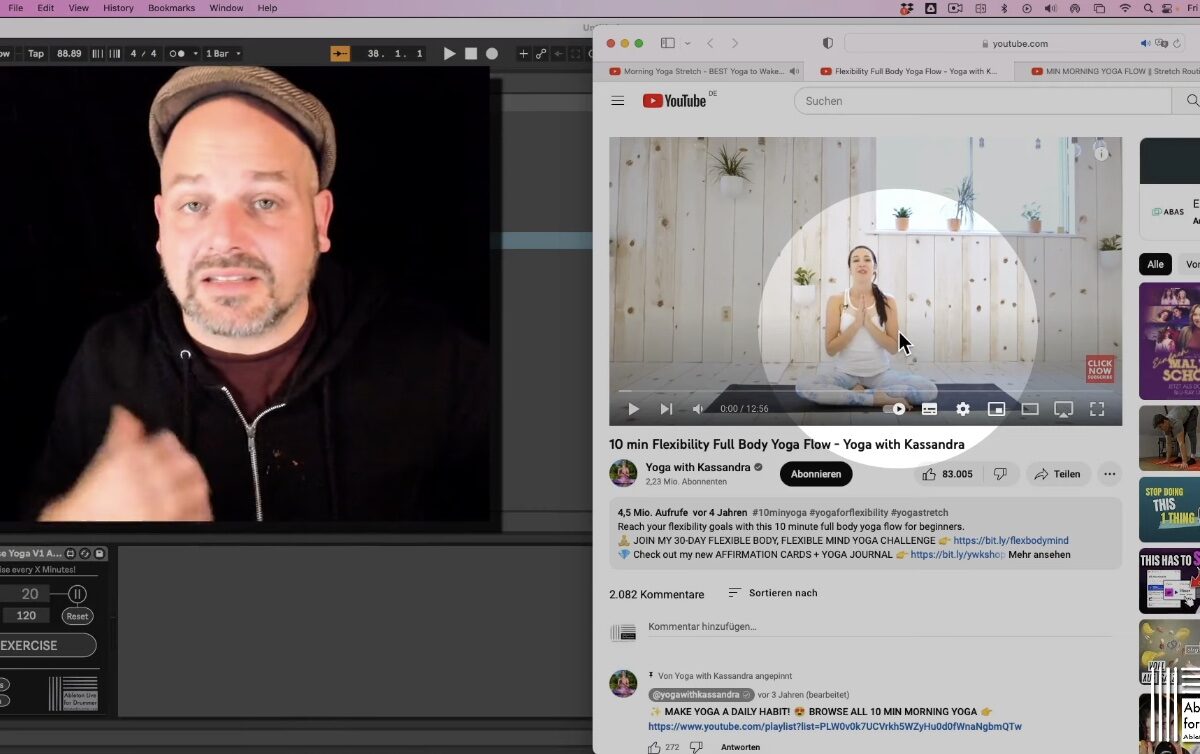Expand description with 'Mehr ansehen'
1200x754 pixels.
1039,555
